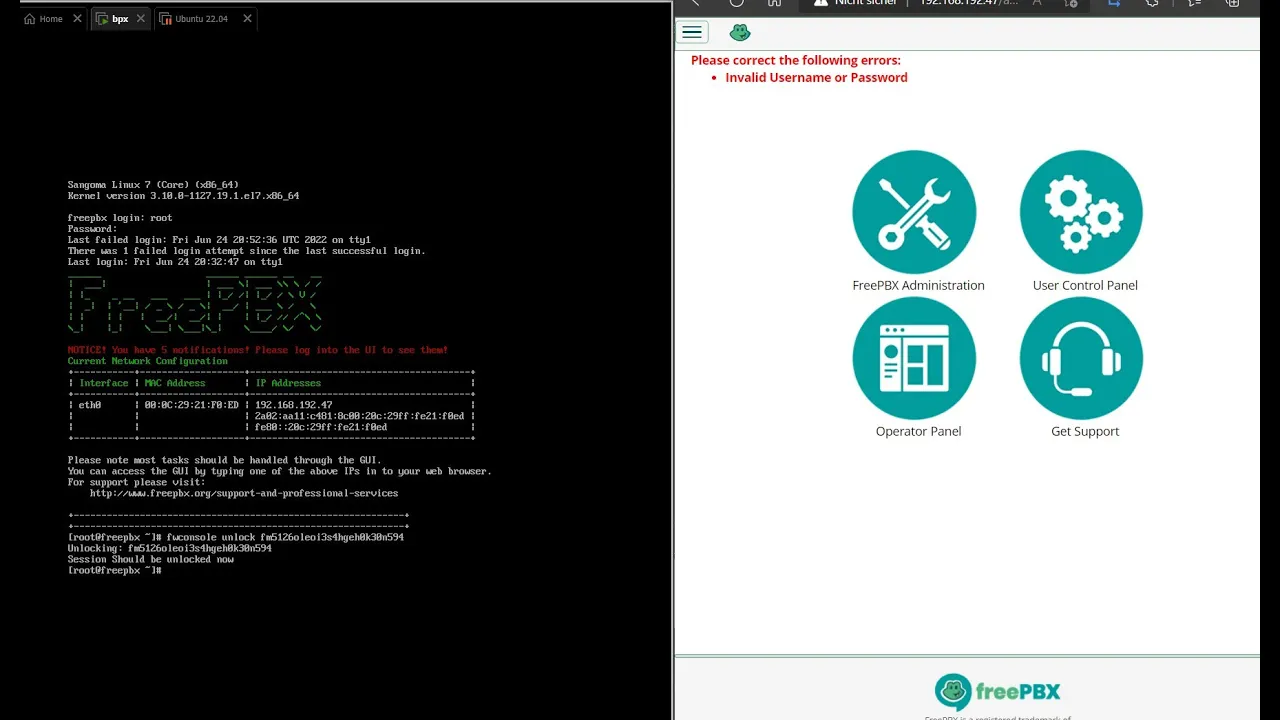Click the house icon on the Home tab

[x=29, y=19]
